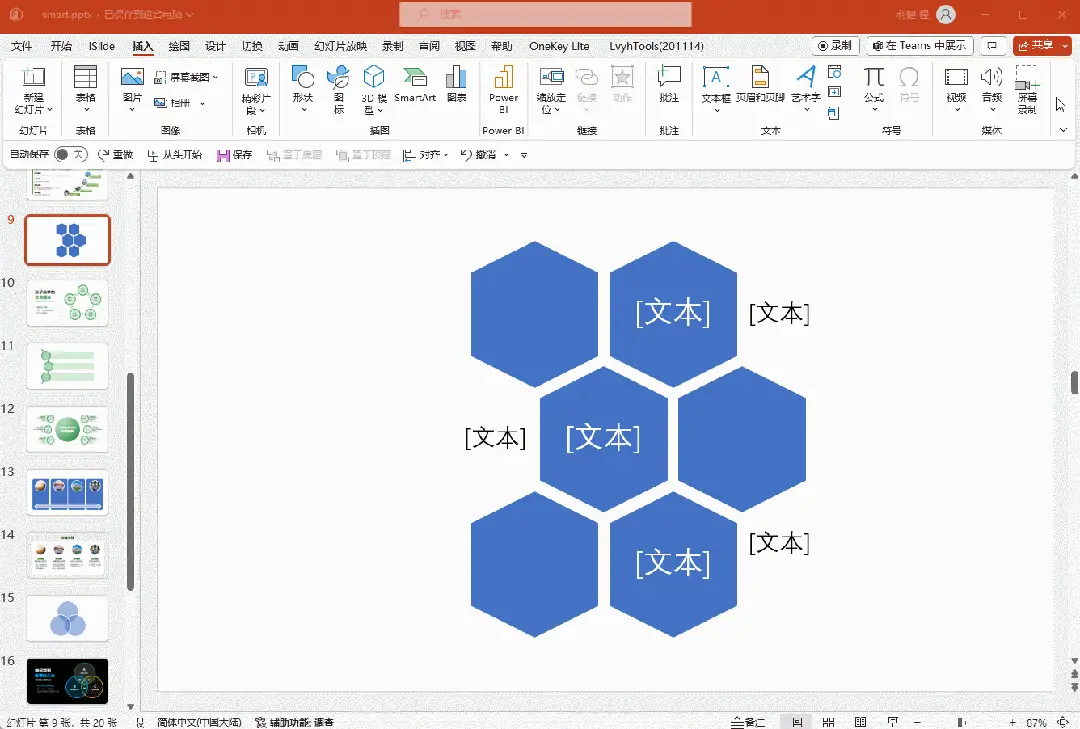This screenshot has height=729, width=1080.
Task: Click the 公式 equation icon
Action: click(874, 84)
